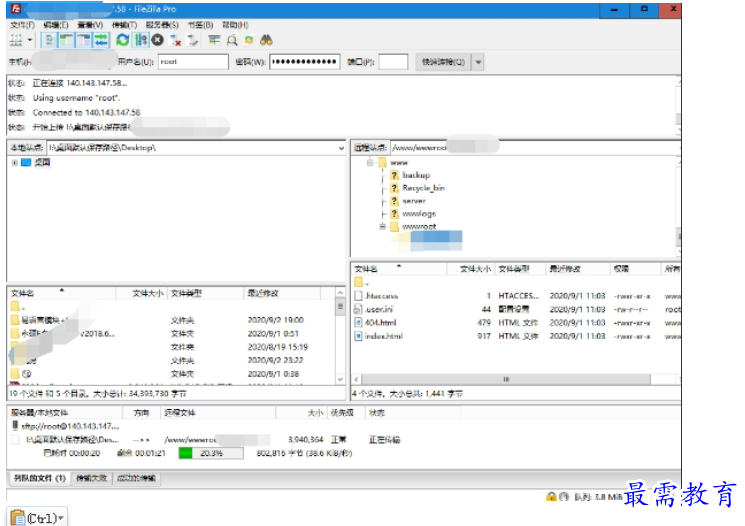Open the quickconnect history dropdown arrow
This screenshot has width=745, height=526.
click(478, 62)
